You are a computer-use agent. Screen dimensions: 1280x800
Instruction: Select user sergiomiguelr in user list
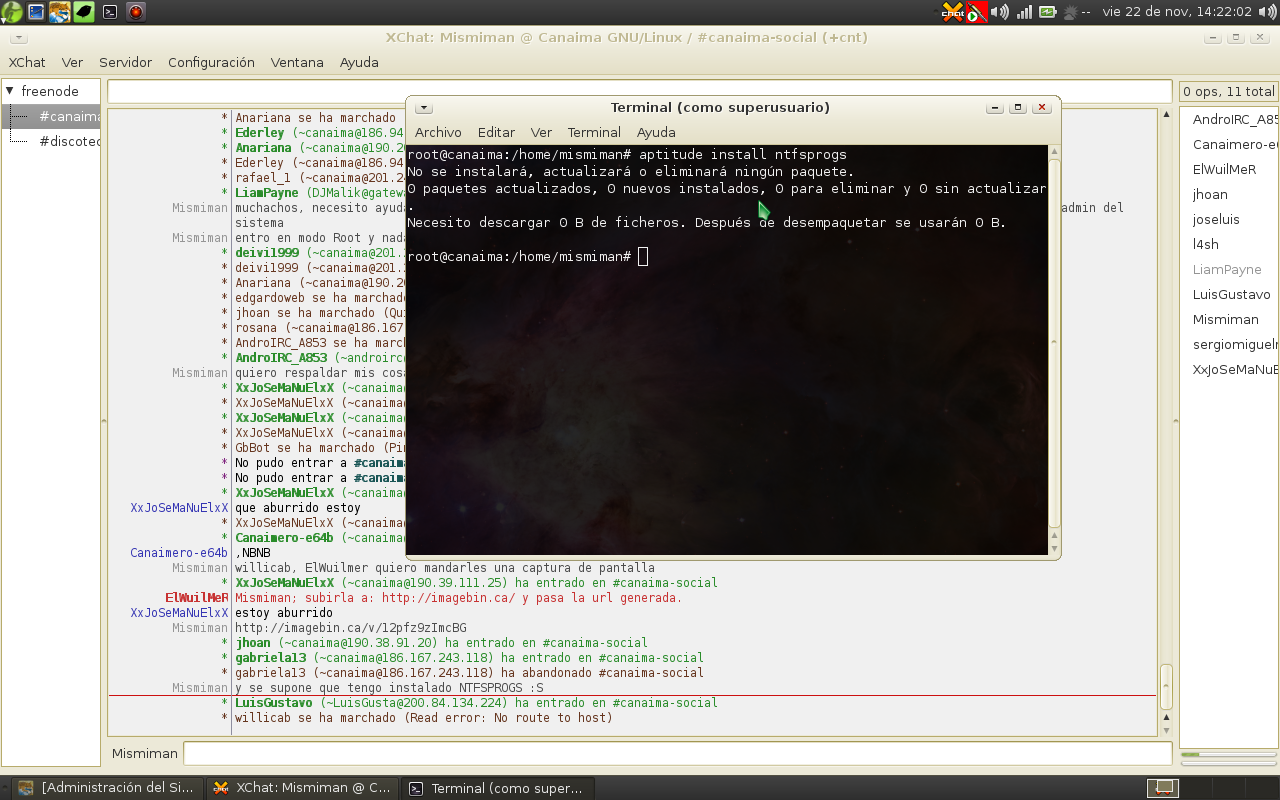click(1234, 344)
